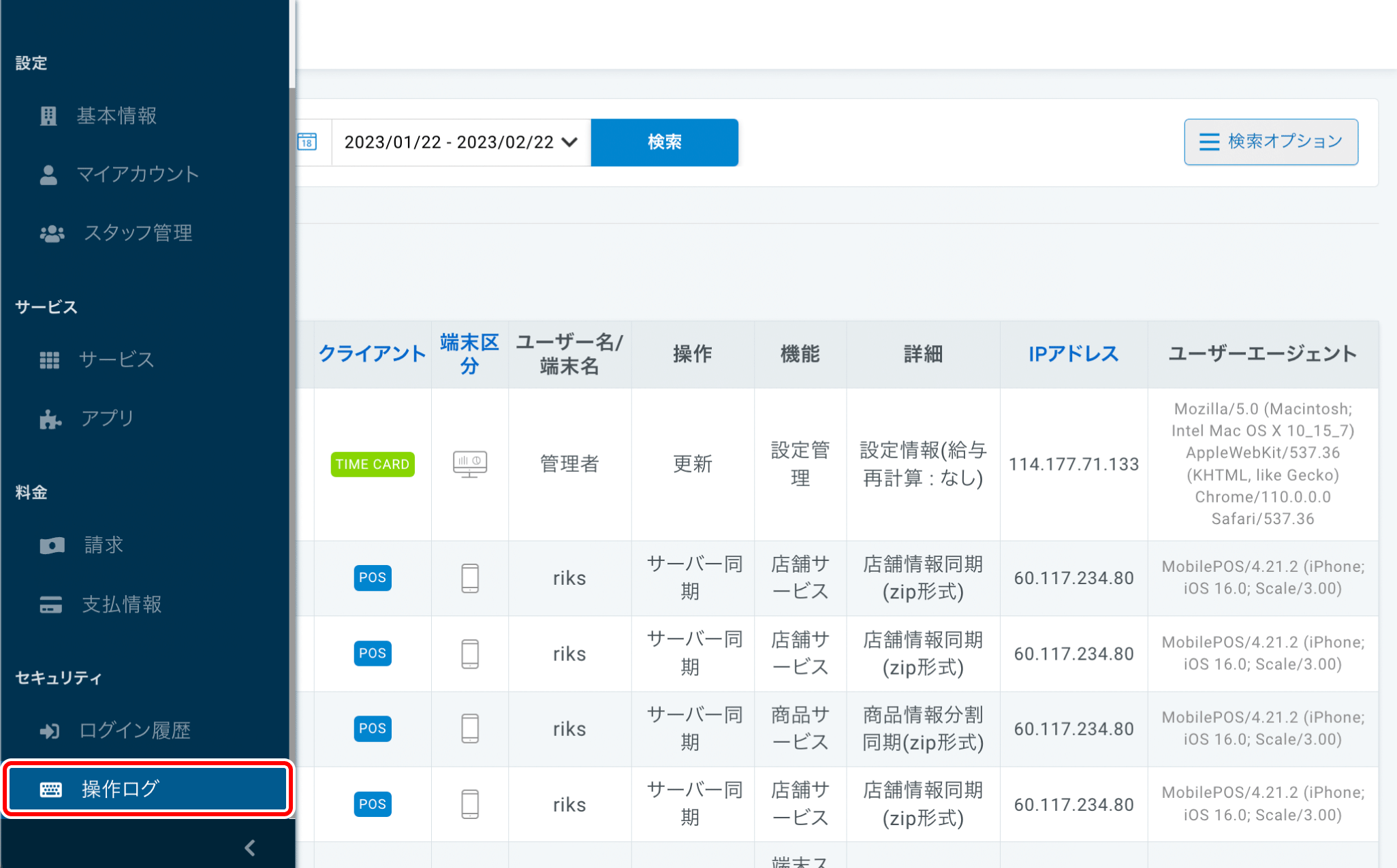Viewport: 1397px width, 868px height.
Task: Click the 支払情報 credit card icon
Action: [x=51, y=605]
